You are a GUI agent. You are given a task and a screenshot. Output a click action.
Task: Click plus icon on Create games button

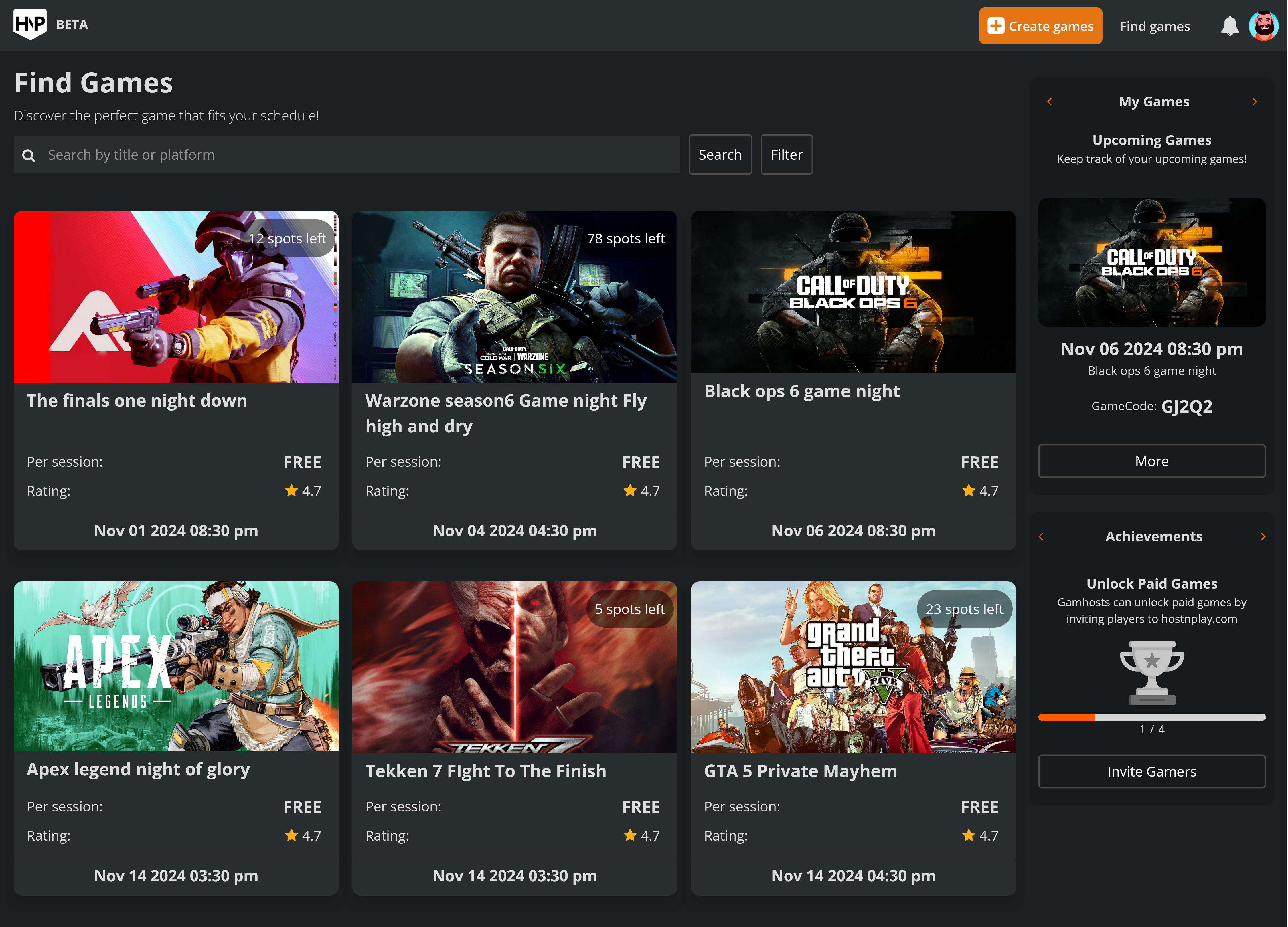point(995,26)
